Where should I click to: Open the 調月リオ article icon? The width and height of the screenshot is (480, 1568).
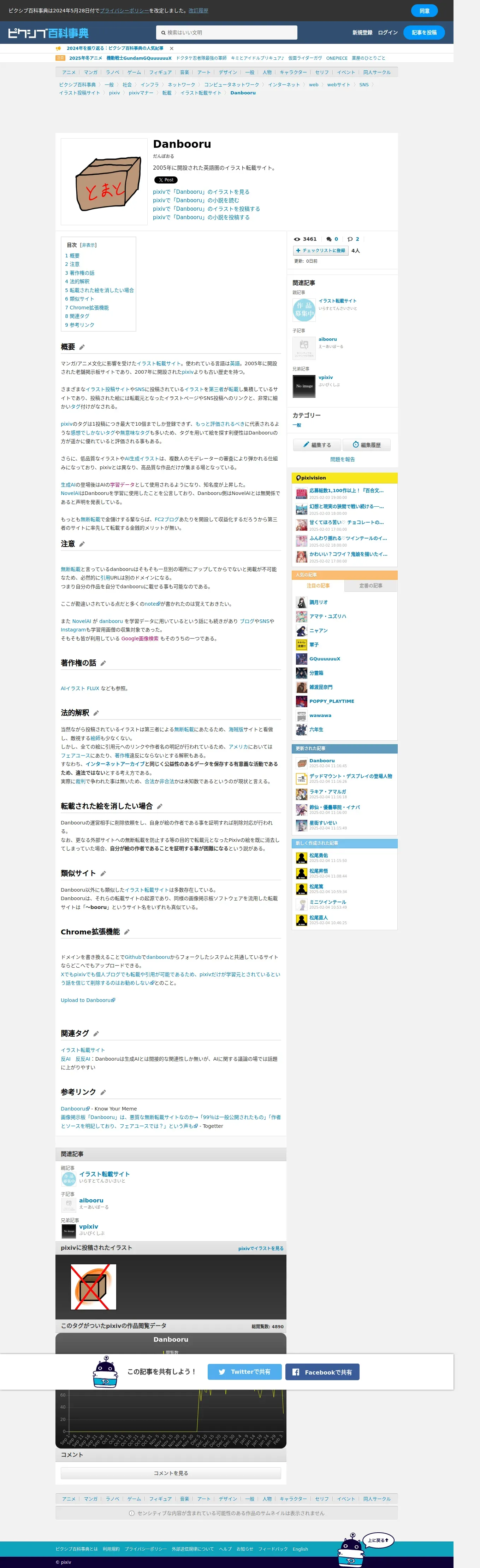pos(301,602)
